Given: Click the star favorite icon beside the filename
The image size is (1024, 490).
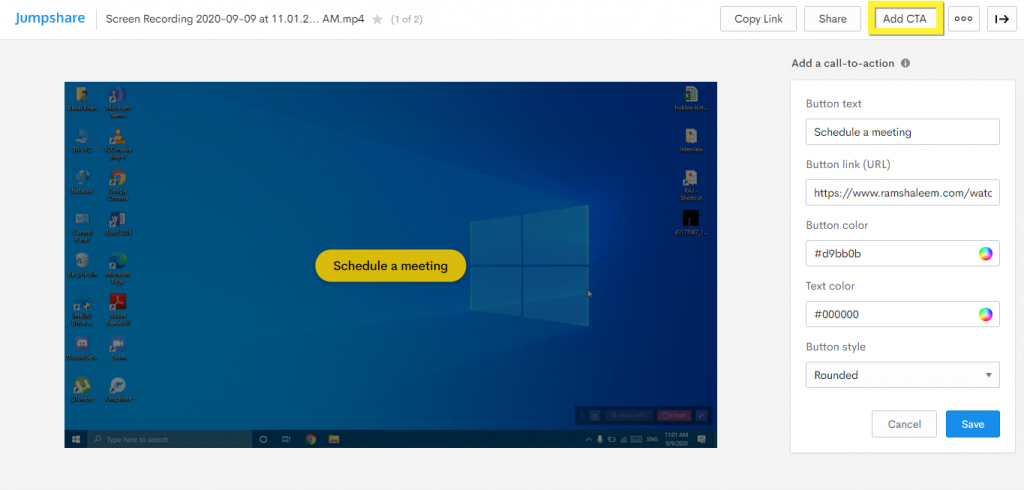Looking at the screenshot, I should point(377,19).
